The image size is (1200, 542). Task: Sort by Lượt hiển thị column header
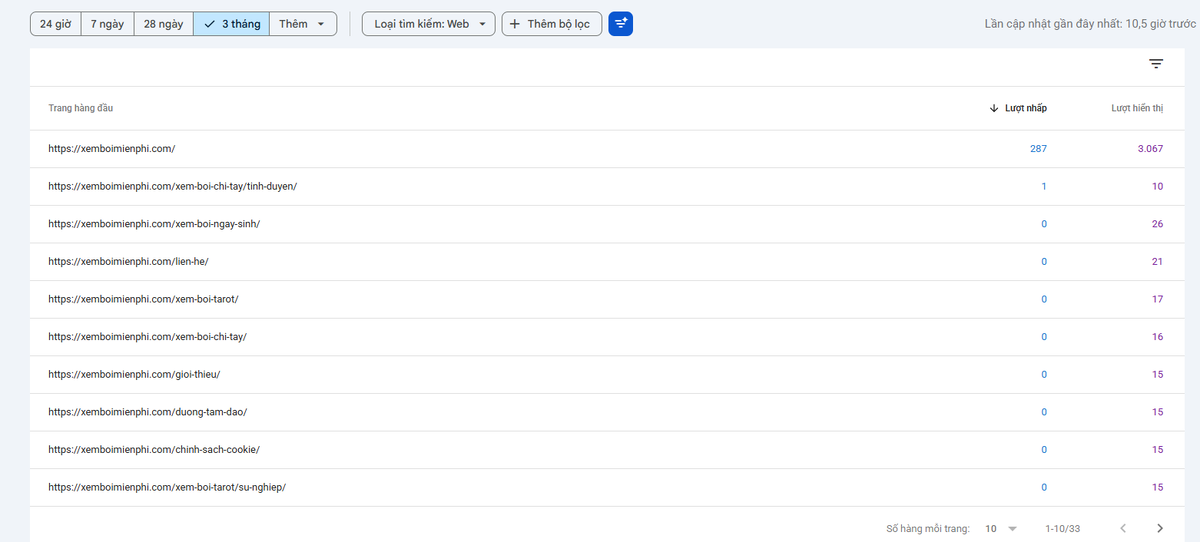[1137, 108]
